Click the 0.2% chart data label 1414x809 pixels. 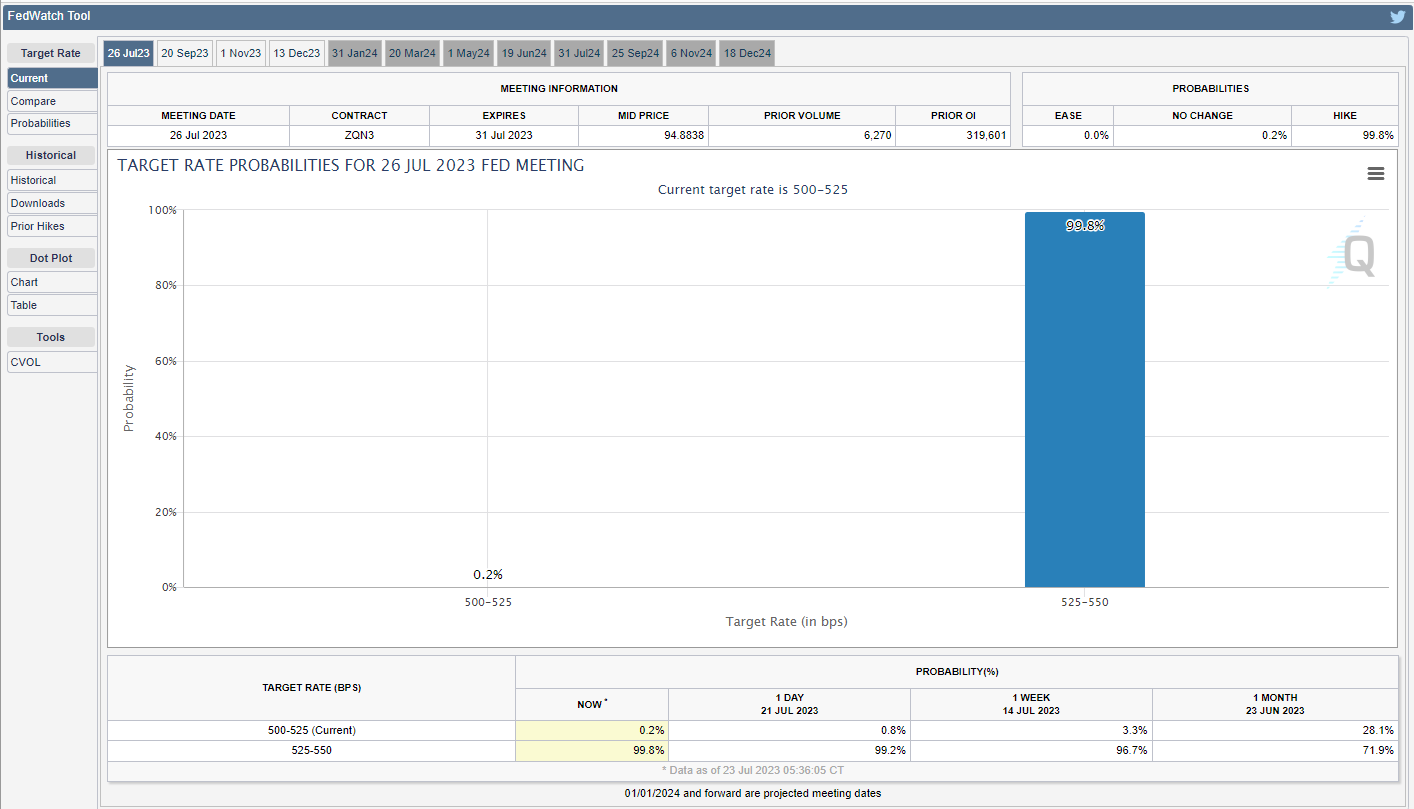click(488, 575)
